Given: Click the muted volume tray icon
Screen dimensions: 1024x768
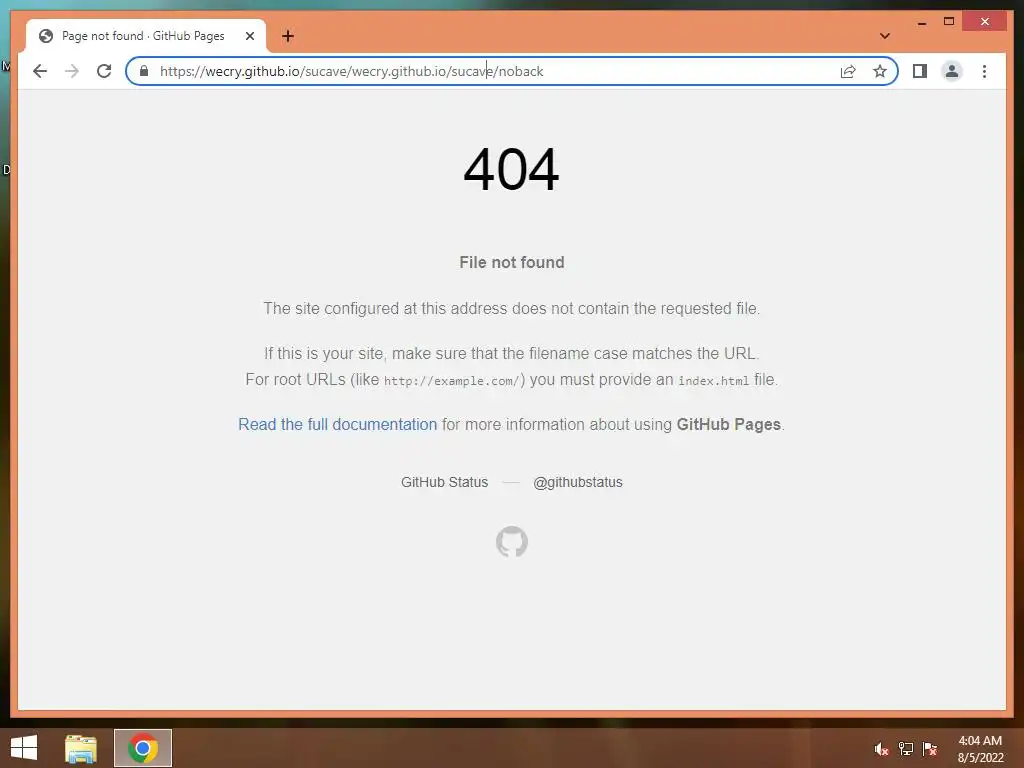Looking at the screenshot, I should pos(882,749).
